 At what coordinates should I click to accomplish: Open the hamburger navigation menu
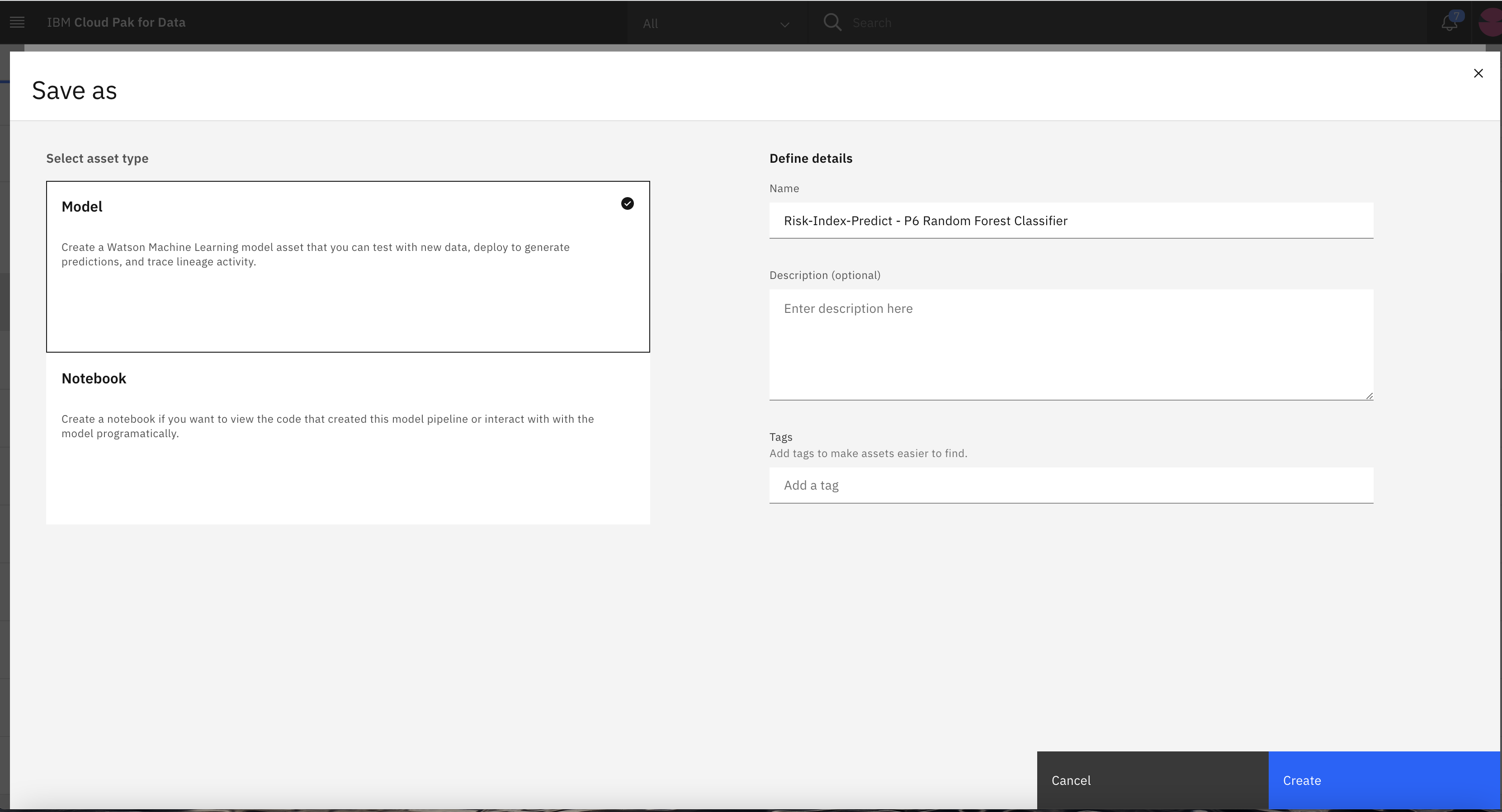click(x=18, y=22)
